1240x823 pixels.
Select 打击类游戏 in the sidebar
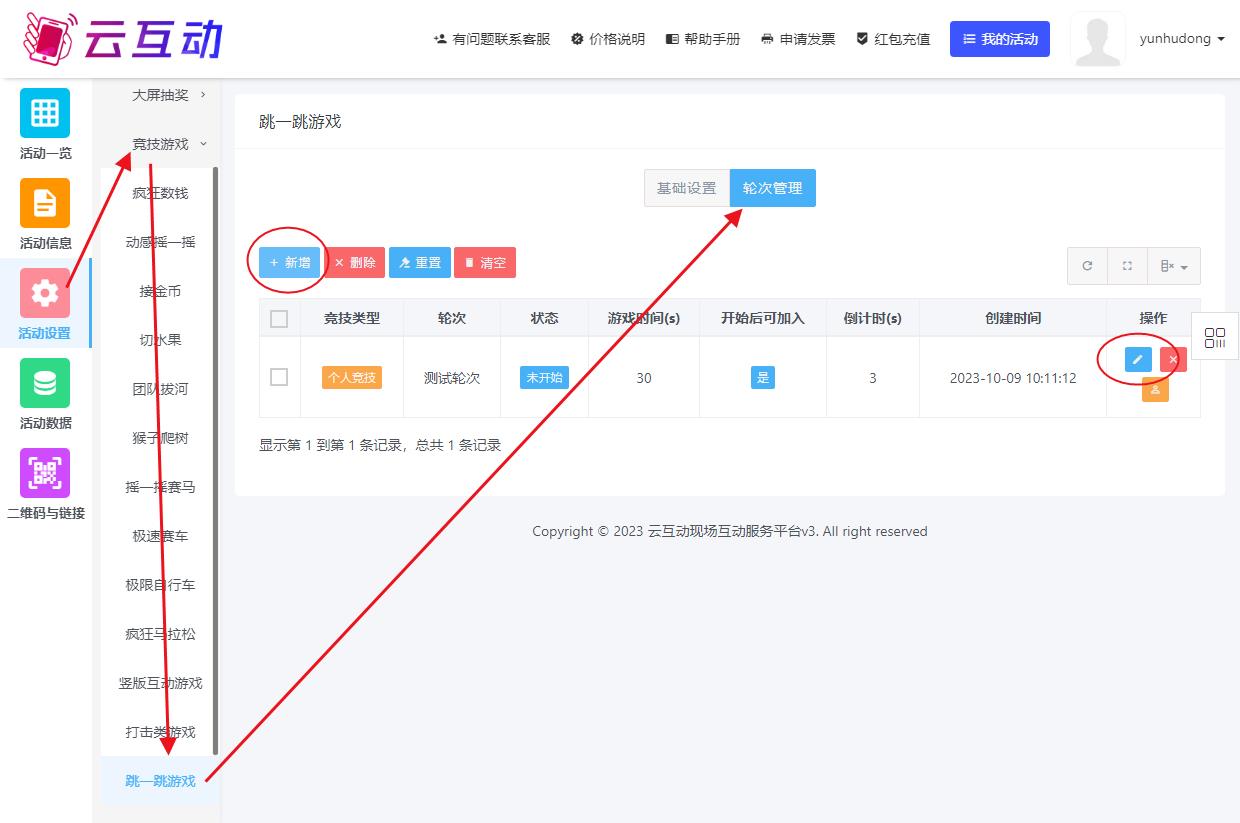click(x=160, y=732)
